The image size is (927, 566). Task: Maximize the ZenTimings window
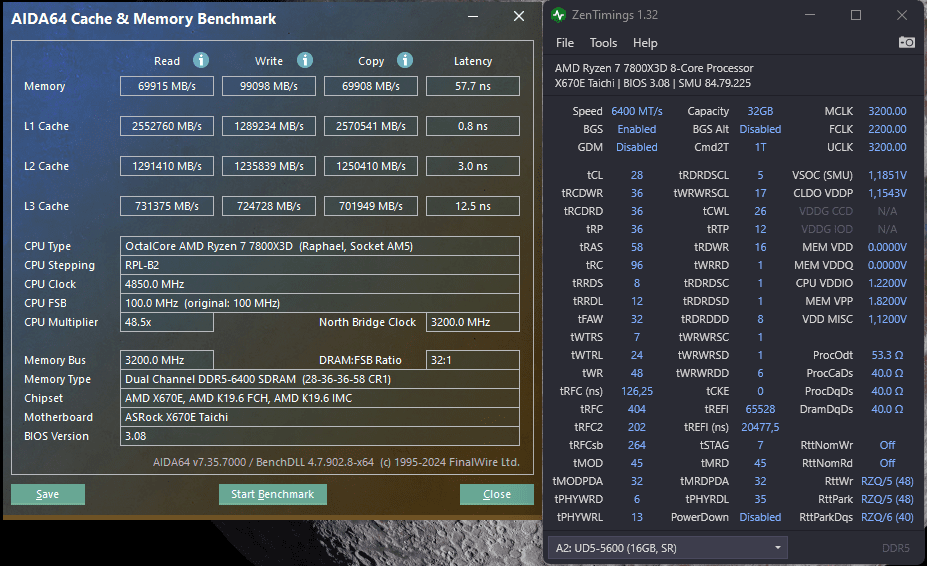pyautogui.click(x=855, y=15)
